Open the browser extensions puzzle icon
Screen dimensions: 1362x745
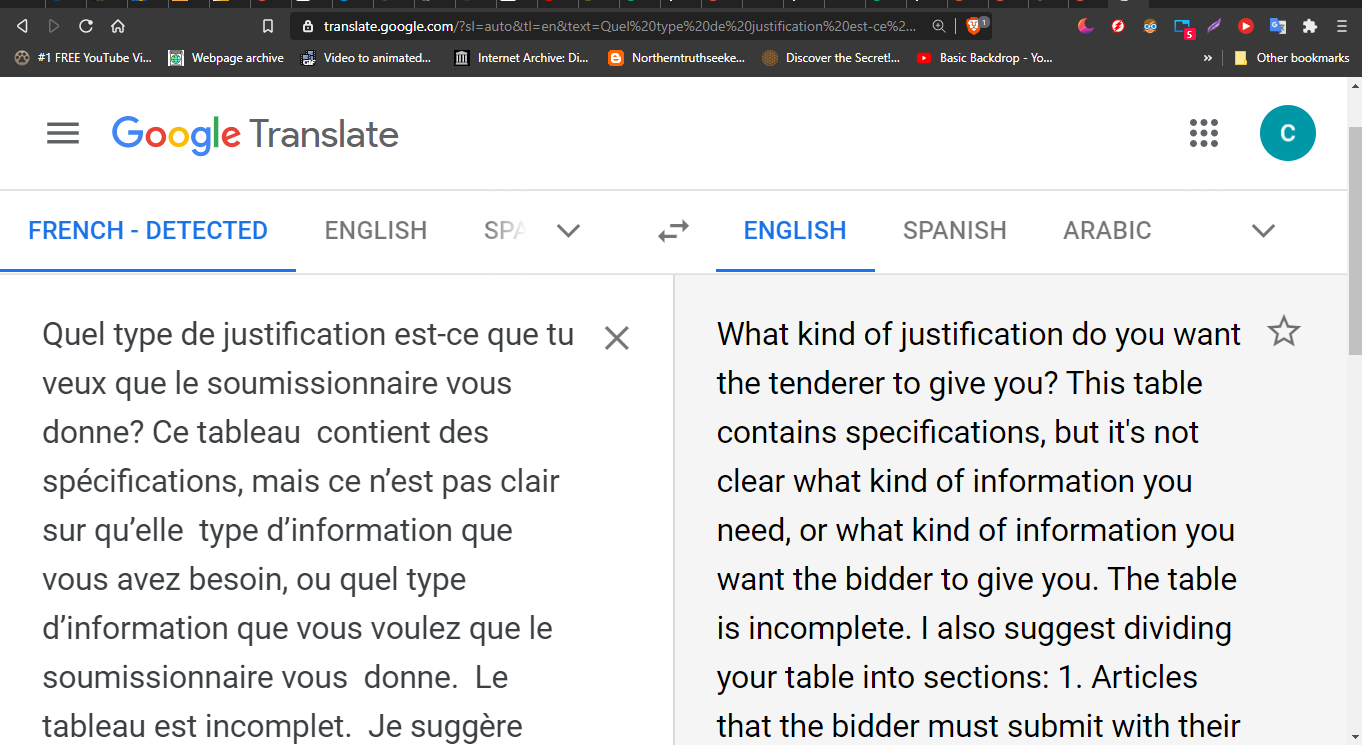[1310, 26]
